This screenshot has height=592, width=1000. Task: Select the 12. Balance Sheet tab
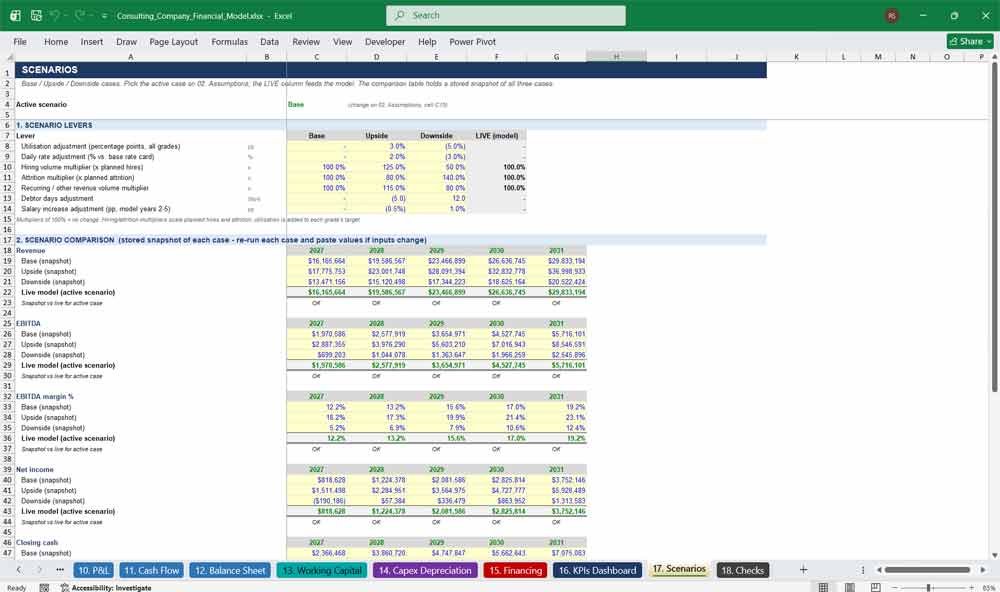[x=230, y=570]
